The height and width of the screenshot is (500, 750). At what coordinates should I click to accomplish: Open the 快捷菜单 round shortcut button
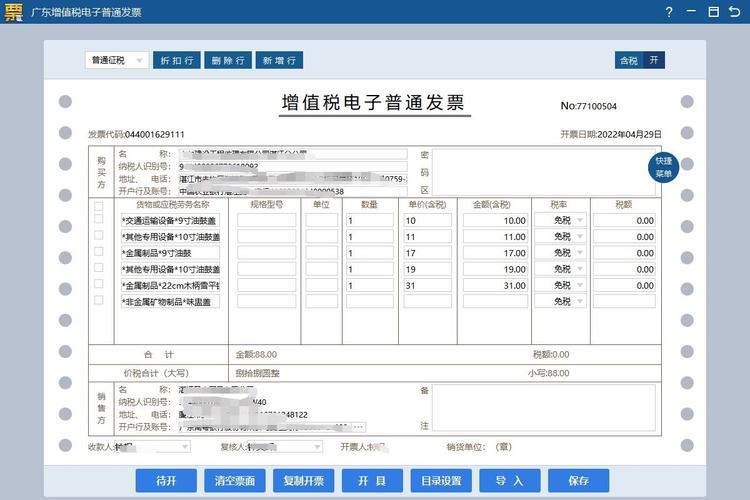tap(664, 167)
